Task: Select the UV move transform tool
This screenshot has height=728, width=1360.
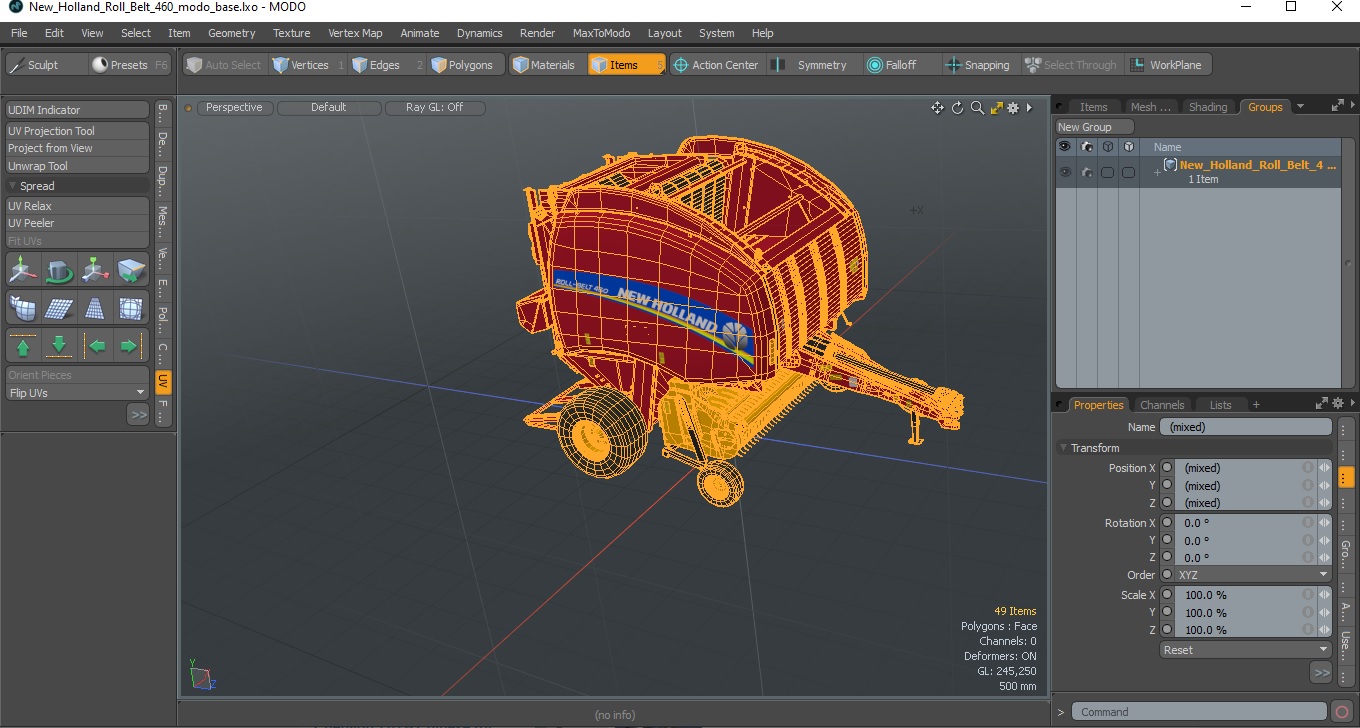Action: point(23,270)
